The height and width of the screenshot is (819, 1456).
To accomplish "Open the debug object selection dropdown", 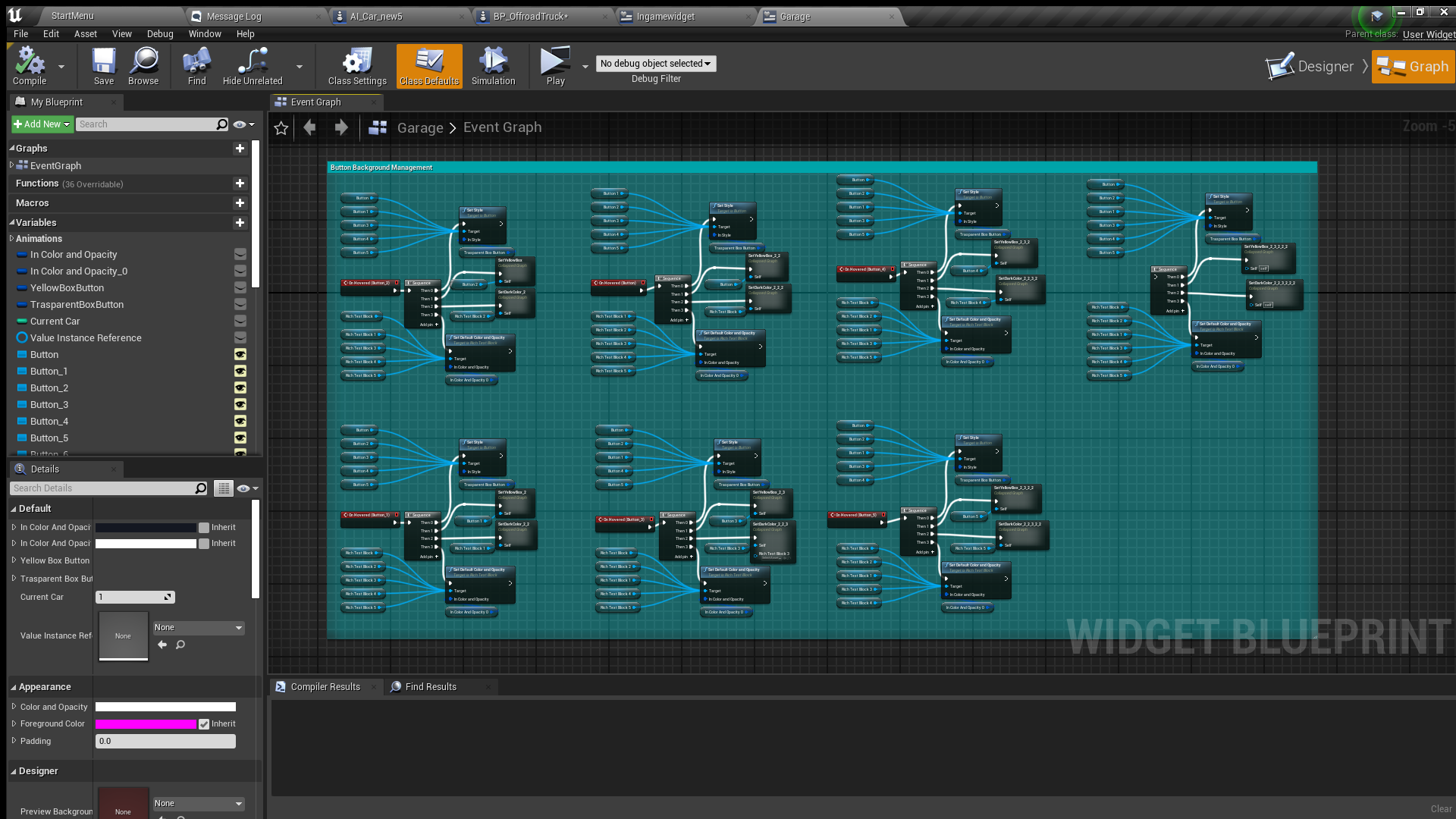I will [x=656, y=64].
